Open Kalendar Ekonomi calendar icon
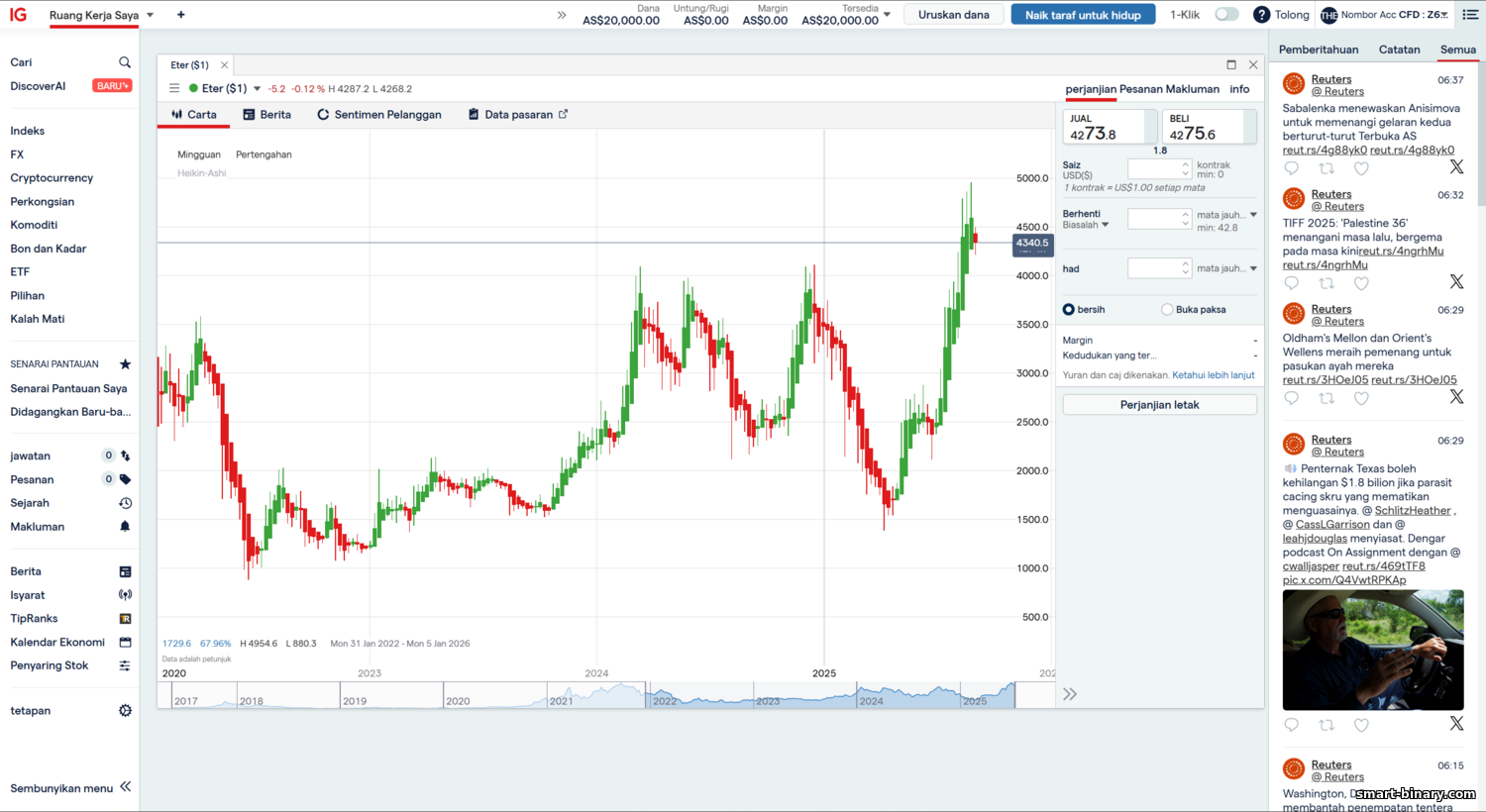 (x=125, y=643)
